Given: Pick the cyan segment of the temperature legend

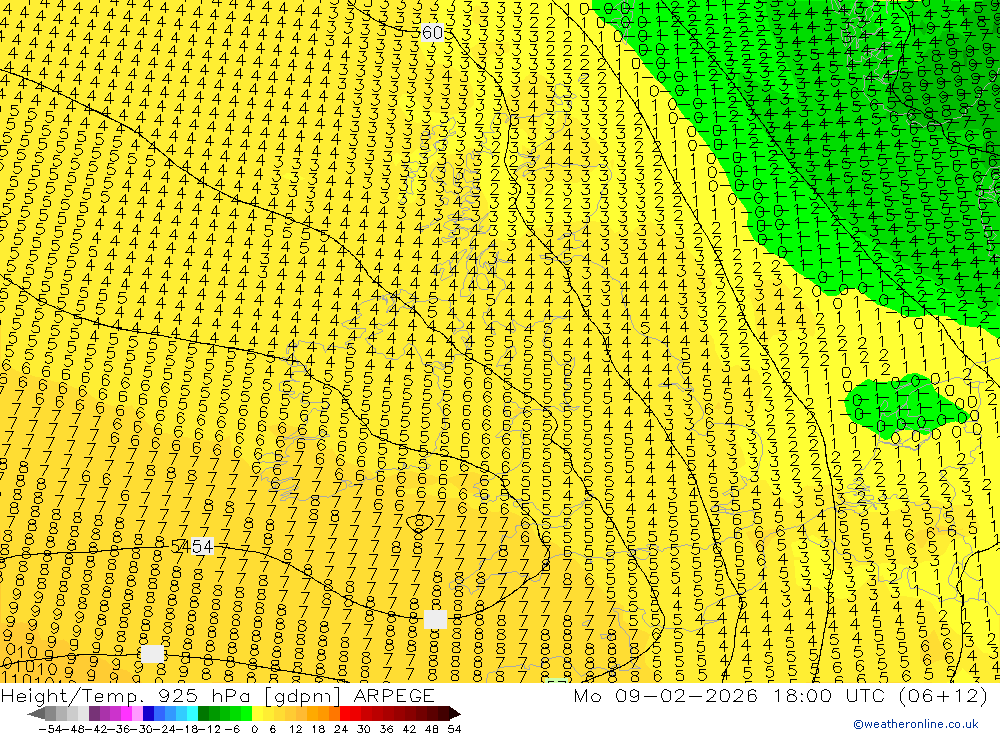Looking at the screenshot, I should click(192, 714).
